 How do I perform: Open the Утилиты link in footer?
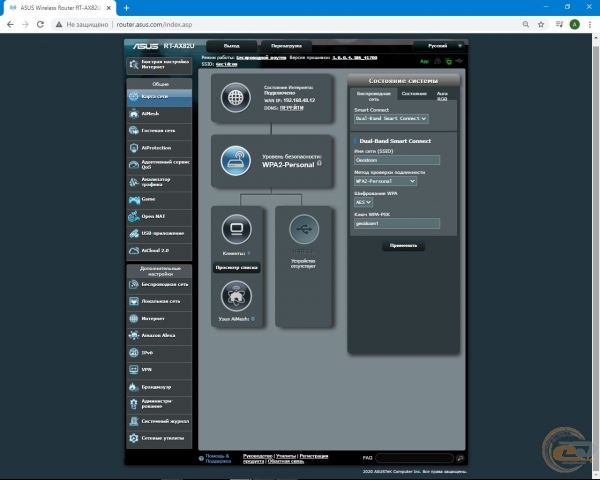point(286,456)
